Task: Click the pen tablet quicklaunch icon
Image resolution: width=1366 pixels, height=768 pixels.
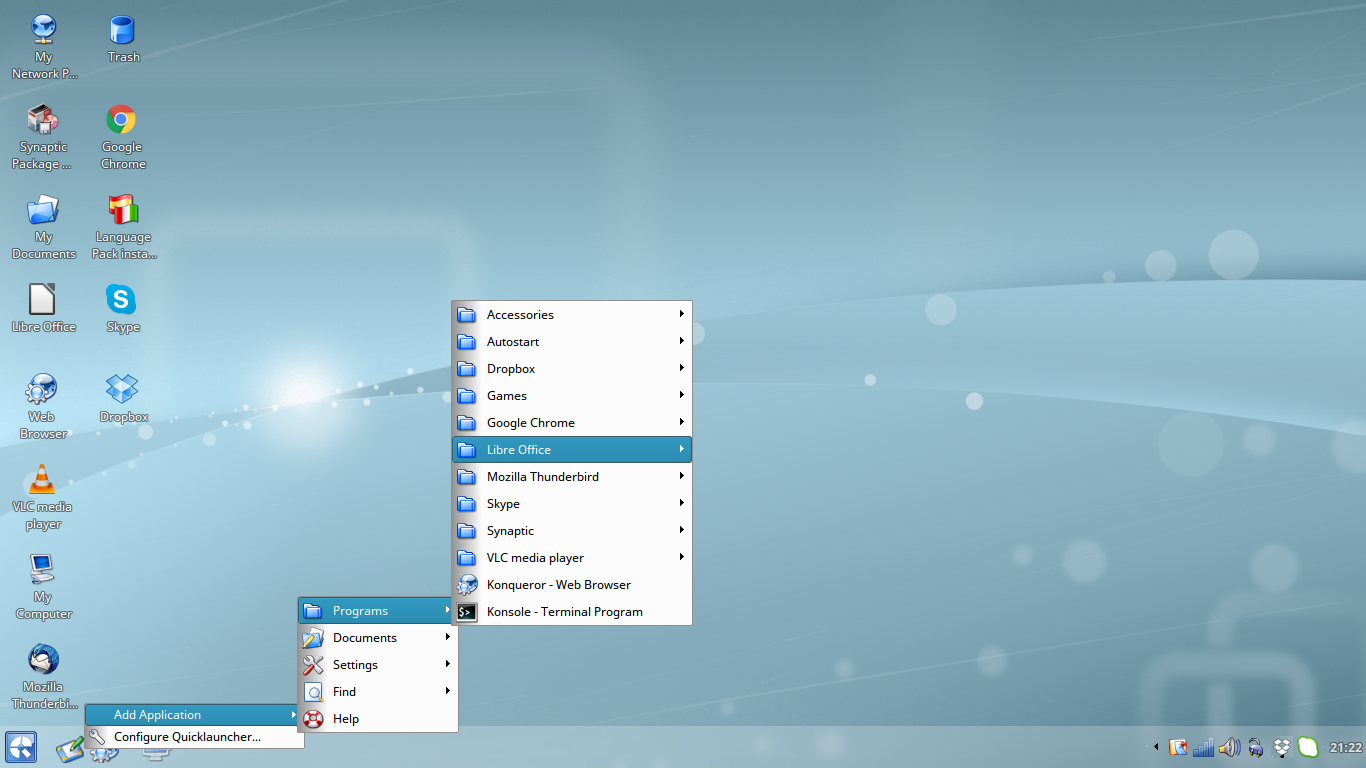Action: (x=70, y=748)
